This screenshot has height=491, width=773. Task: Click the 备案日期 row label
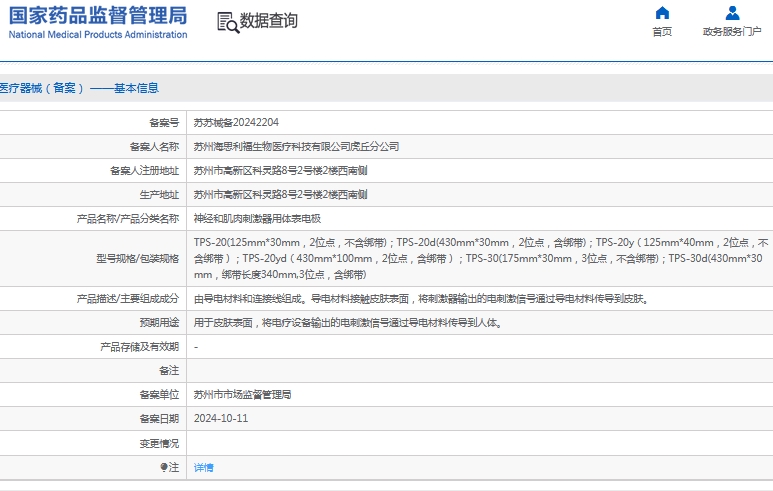[x=159, y=419]
